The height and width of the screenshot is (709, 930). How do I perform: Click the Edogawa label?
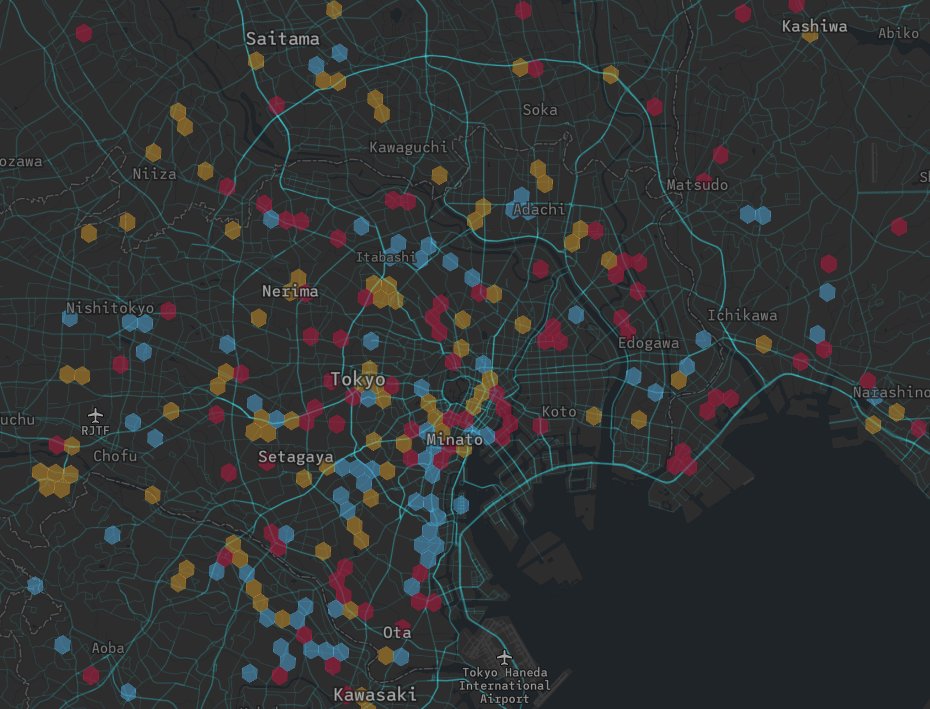point(648,343)
